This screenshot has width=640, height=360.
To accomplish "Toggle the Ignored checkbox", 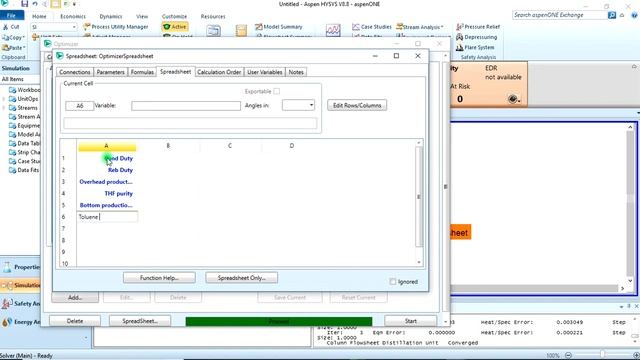I will point(393,282).
